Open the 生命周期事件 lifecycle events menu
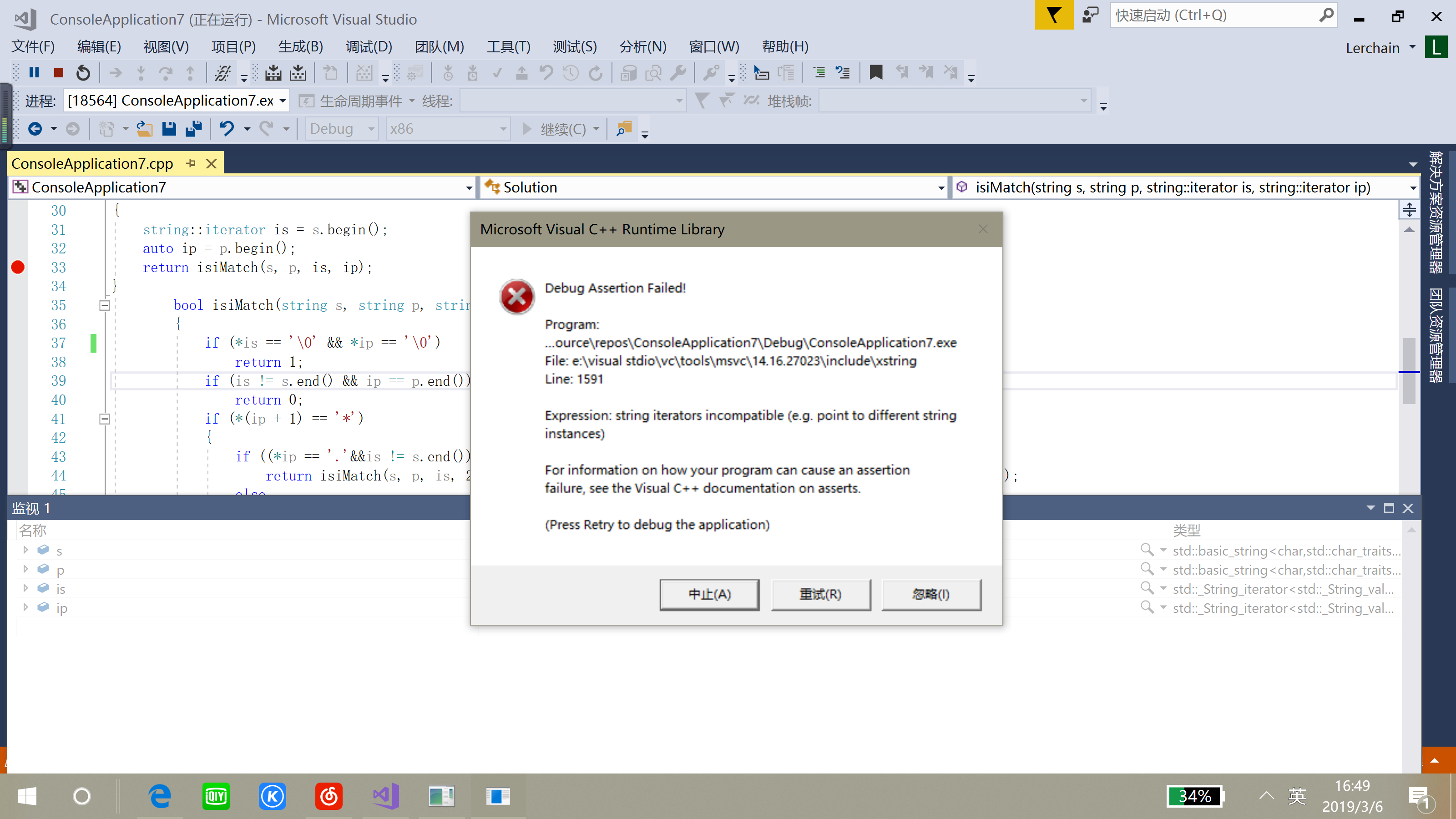 pos(357,101)
